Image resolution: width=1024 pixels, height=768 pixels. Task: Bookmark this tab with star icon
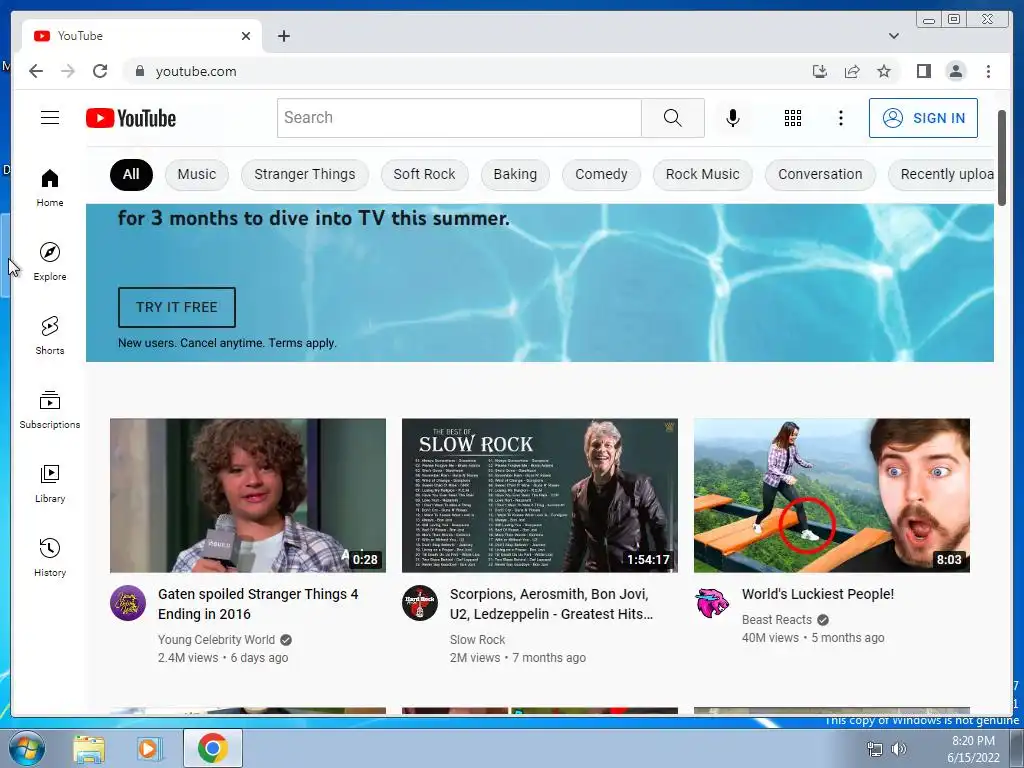pos(884,71)
